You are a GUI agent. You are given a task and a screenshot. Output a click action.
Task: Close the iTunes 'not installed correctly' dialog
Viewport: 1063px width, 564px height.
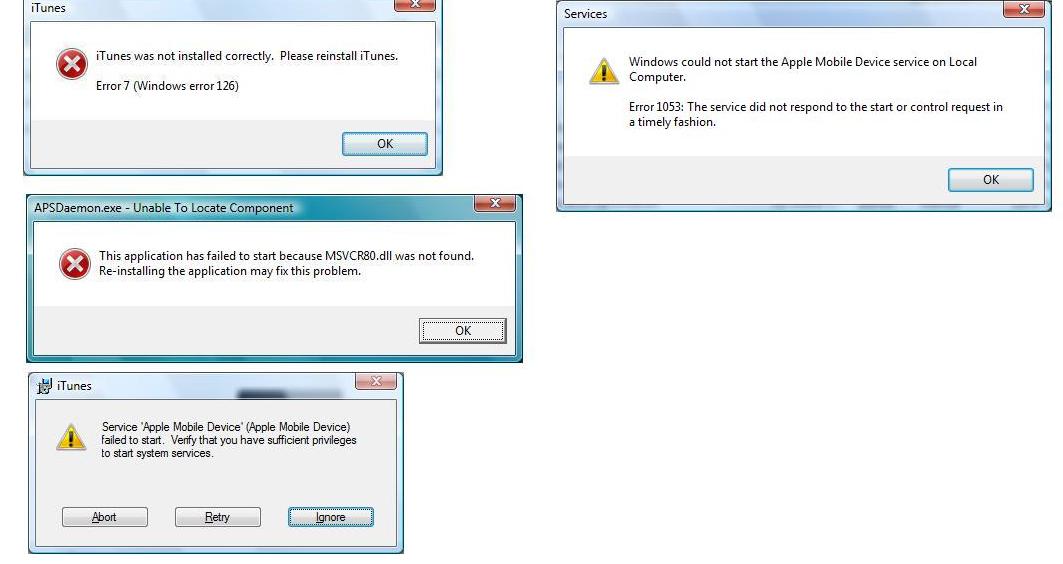[415, 4]
